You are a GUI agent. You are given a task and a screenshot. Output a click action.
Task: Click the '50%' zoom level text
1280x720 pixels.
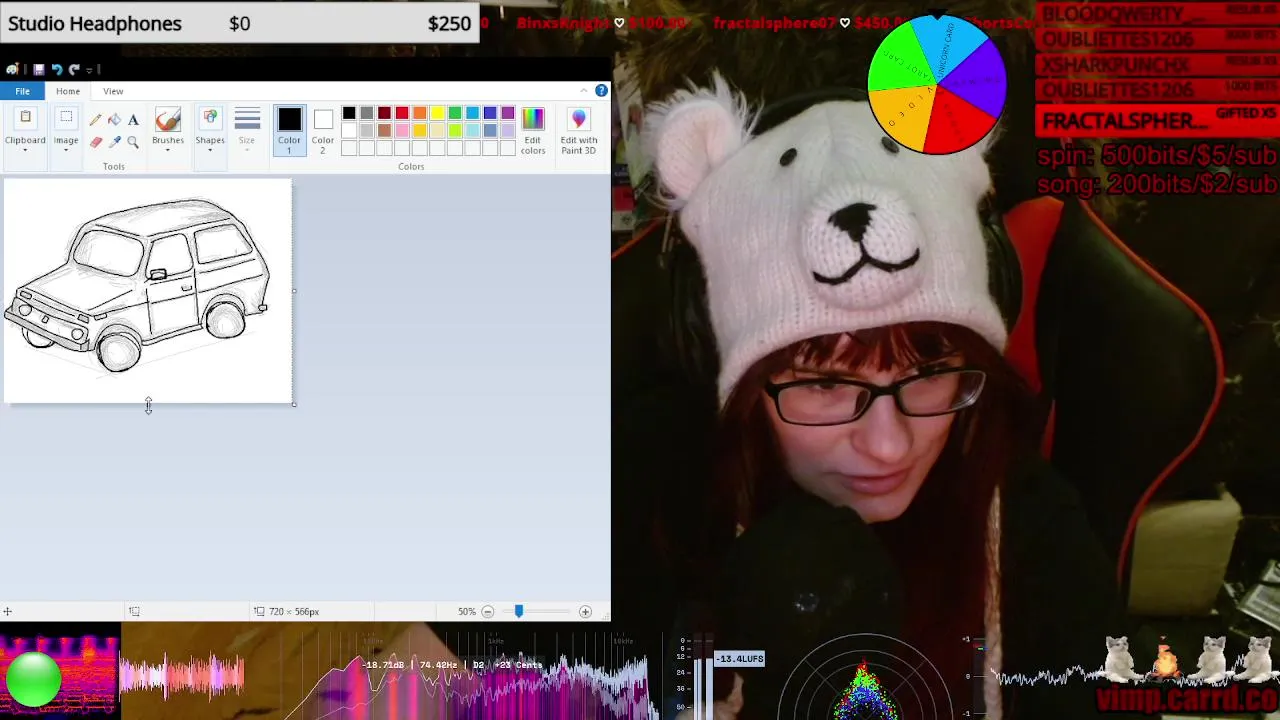(x=467, y=612)
